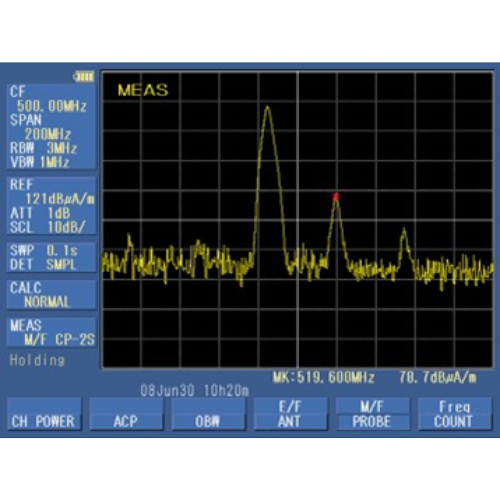Select the E/F ANT softkey
Screen dimensions: 500x500
click(291, 414)
